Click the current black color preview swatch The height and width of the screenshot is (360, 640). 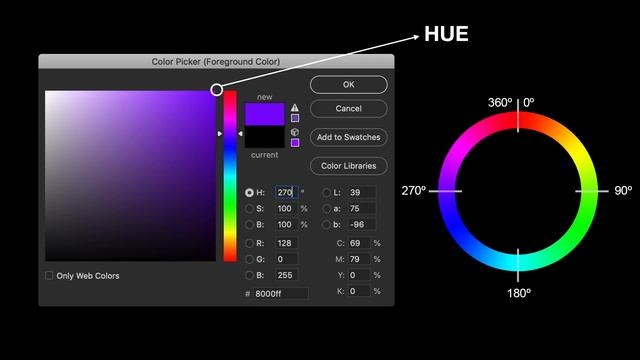(264, 137)
